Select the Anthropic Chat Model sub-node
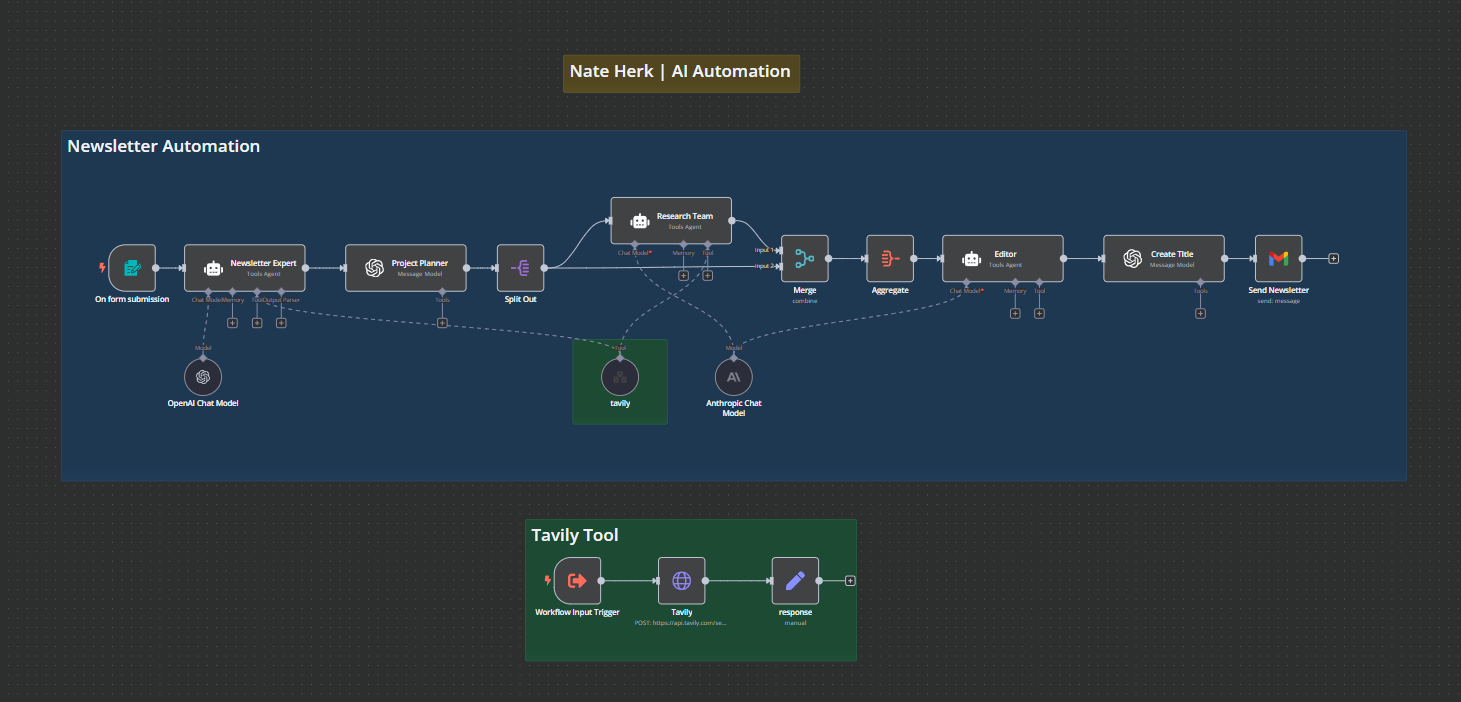The image size is (1461, 702). [734, 377]
